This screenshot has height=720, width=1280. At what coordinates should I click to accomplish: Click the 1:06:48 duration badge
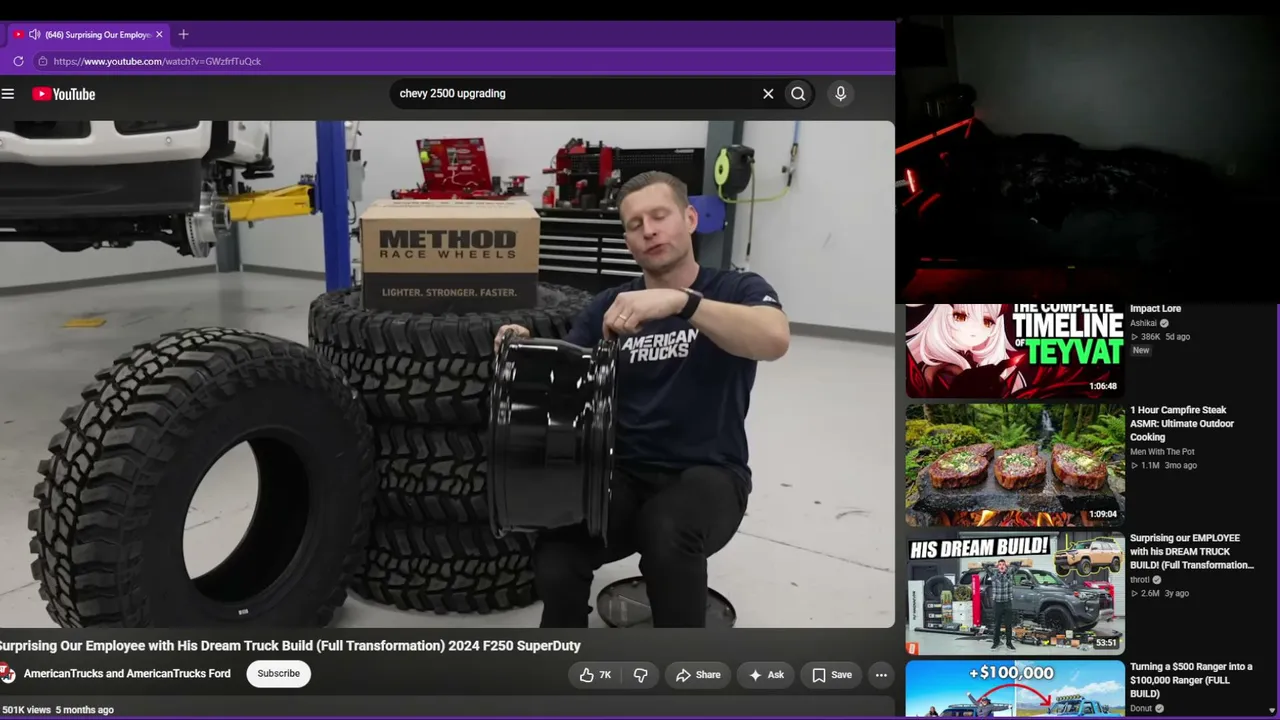(1103, 386)
